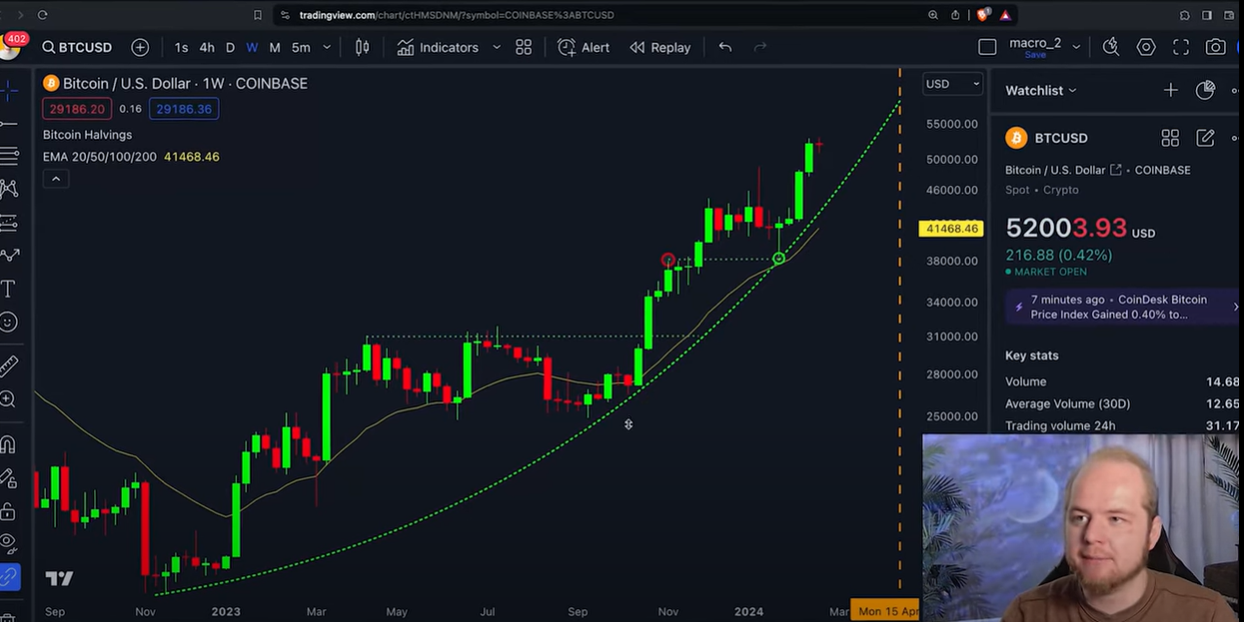Select the EMA 20/50/100/200 indicator label
Image resolution: width=1244 pixels, height=622 pixels.
pyautogui.click(x=100, y=157)
